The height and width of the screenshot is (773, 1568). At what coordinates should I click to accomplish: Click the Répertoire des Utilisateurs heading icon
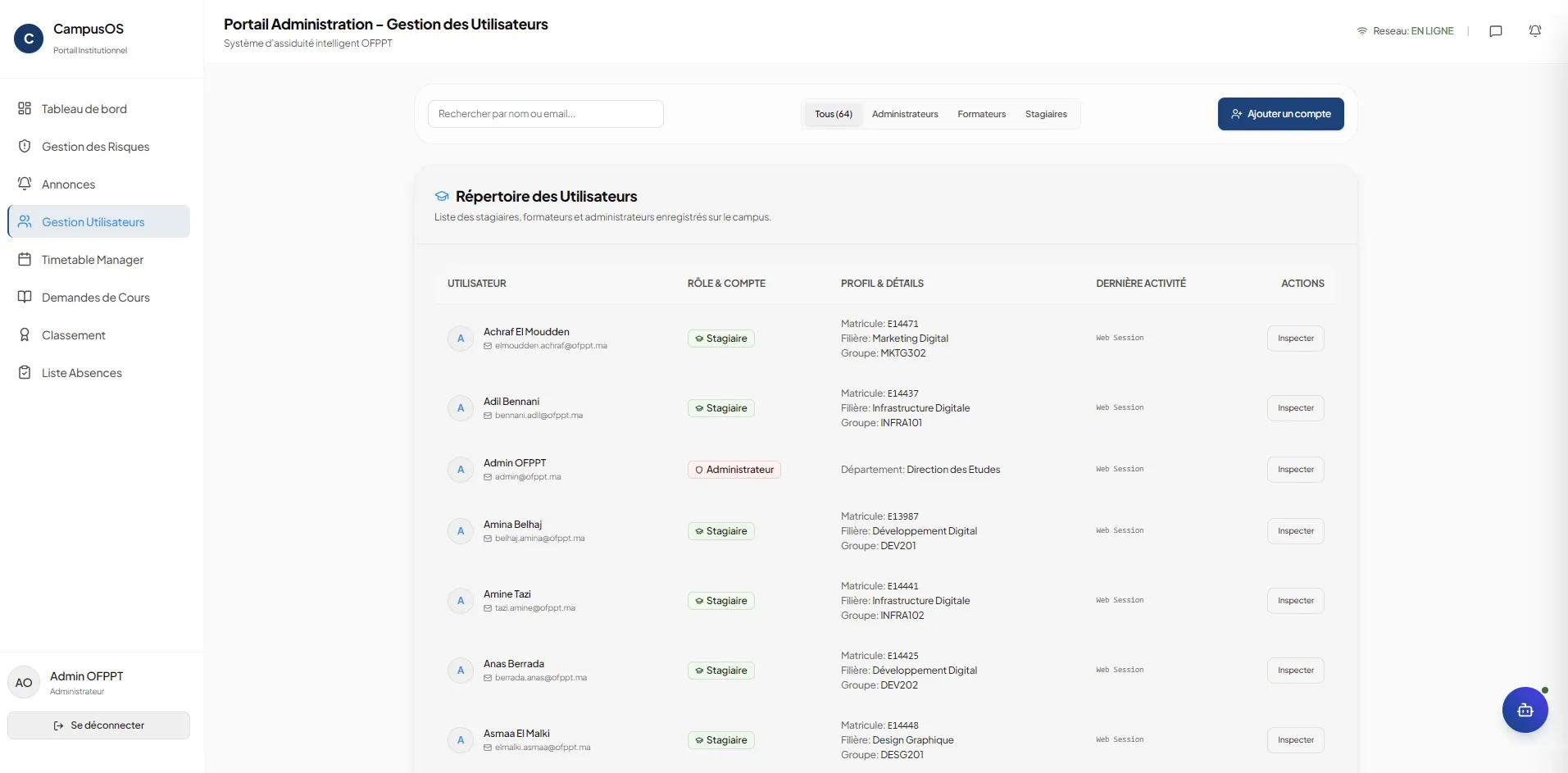[x=442, y=197]
